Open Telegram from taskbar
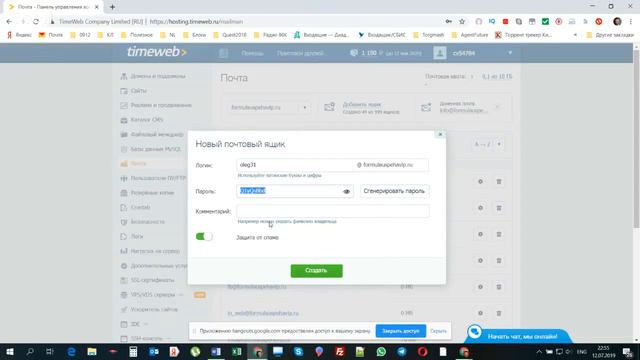 402,351
